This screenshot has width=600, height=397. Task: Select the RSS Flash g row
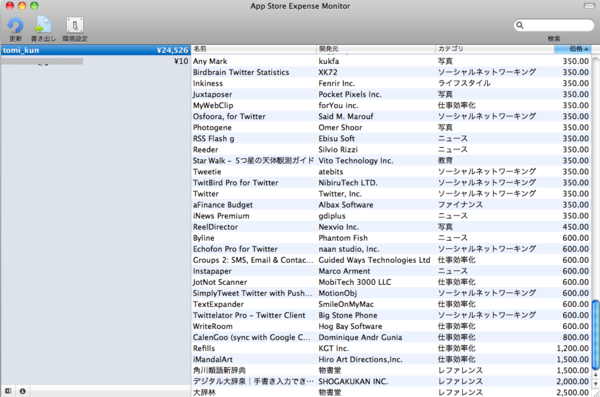[391, 139]
